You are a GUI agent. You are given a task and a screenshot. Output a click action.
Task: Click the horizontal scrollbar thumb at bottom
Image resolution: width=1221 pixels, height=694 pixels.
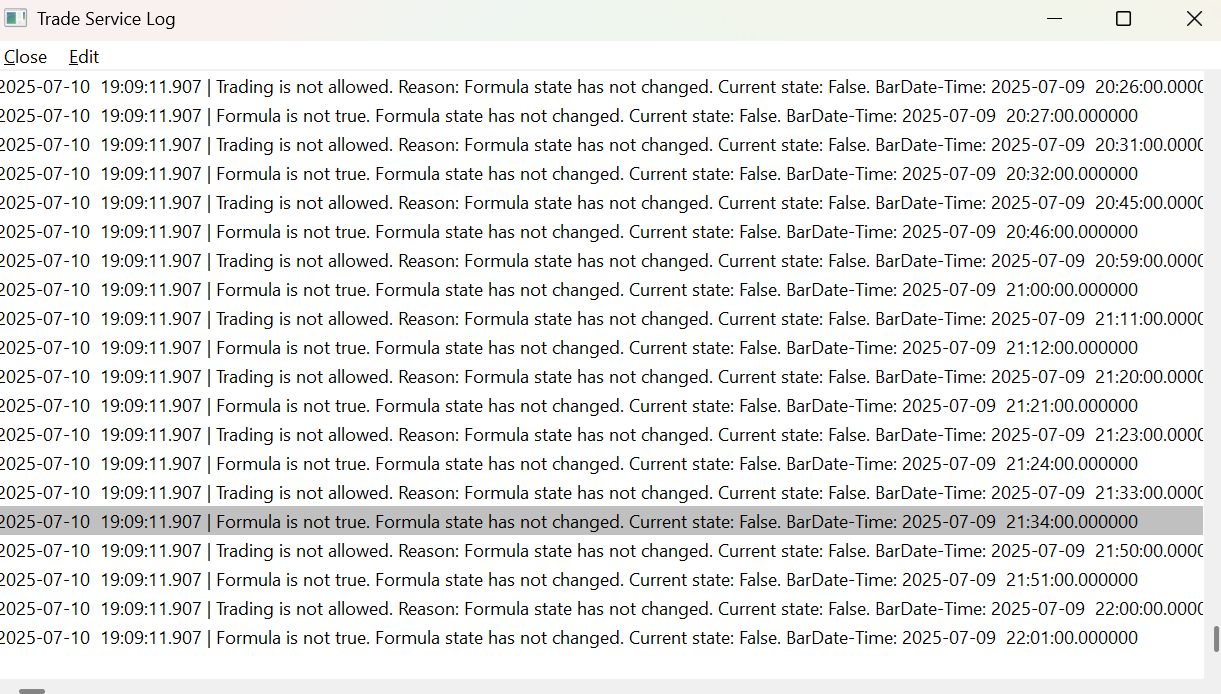pos(32,690)
